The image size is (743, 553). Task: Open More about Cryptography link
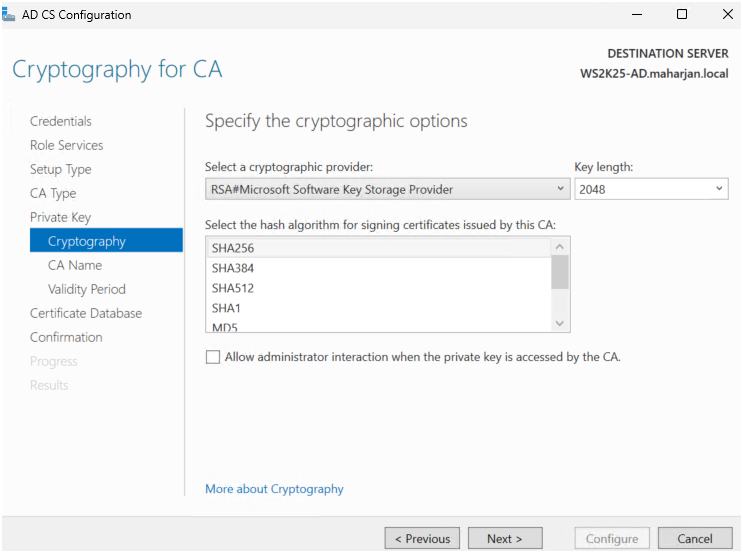coord(274,489)
